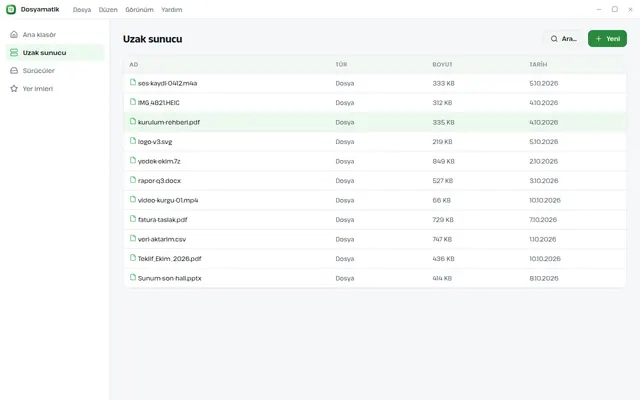This screenshot has height=400, width=640.
Task: Open Sürücüler in sidebar
Action: 55,71
